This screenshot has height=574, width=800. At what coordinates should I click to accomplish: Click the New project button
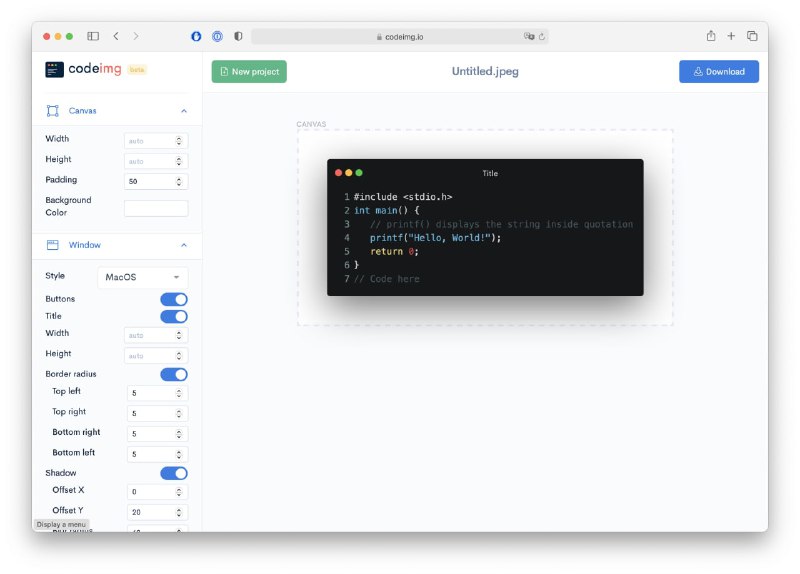click(249, 71)
